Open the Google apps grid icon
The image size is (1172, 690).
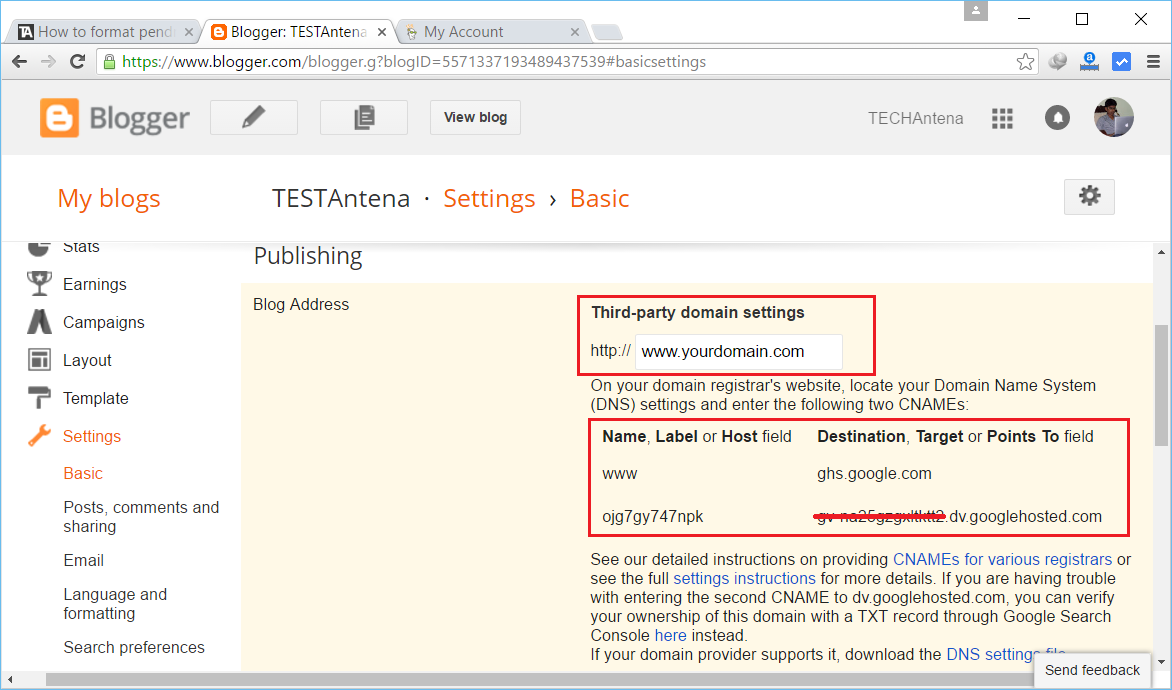click(x=1002, y=118)
